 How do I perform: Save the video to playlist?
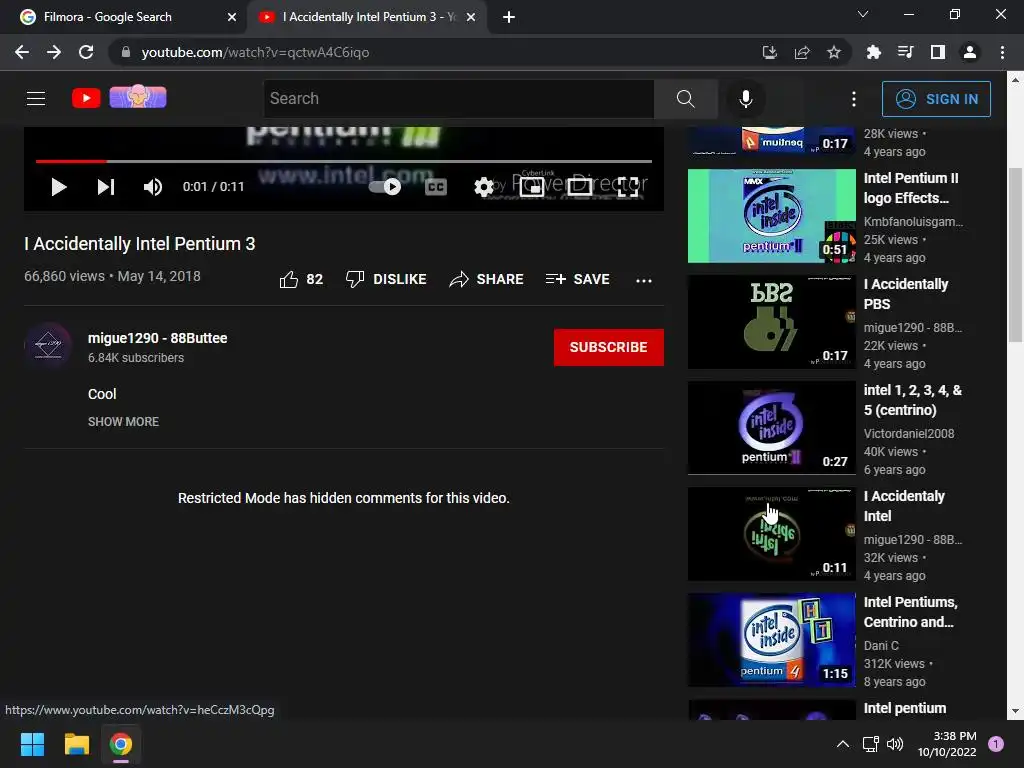coord(577,280)
